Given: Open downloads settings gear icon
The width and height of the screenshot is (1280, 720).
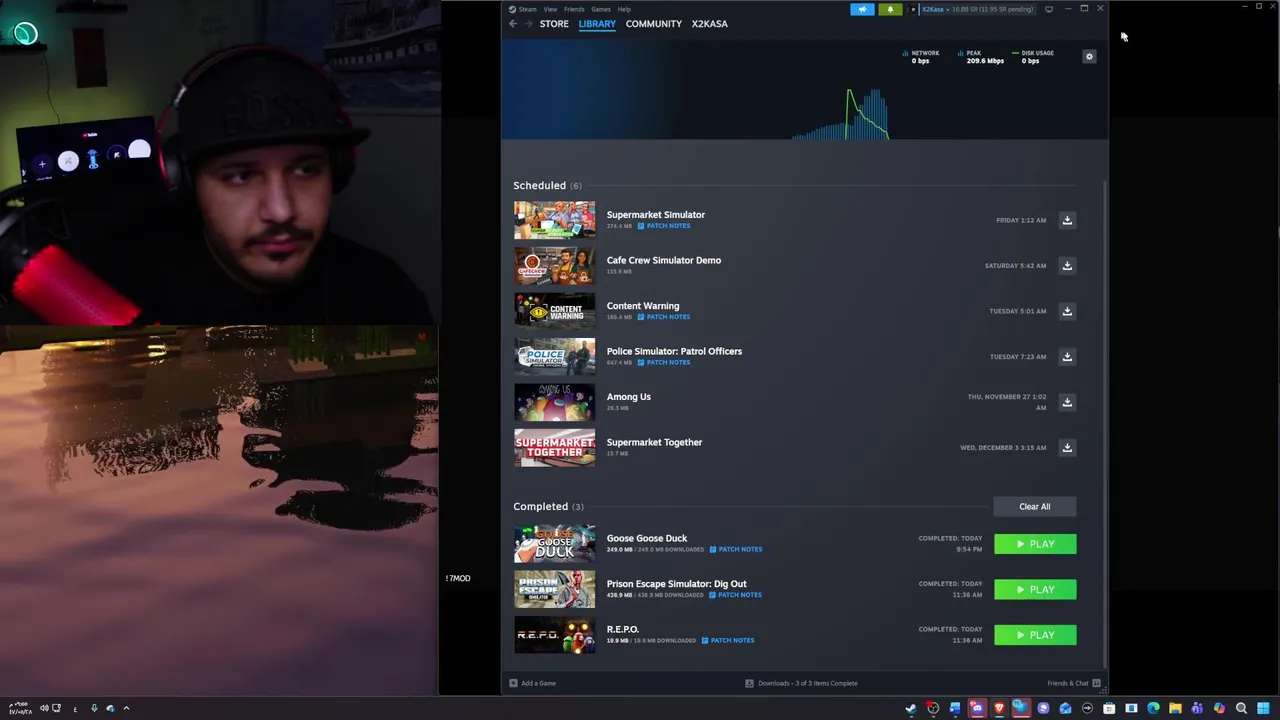Looking at the screenshot, I should [1089, 57].
